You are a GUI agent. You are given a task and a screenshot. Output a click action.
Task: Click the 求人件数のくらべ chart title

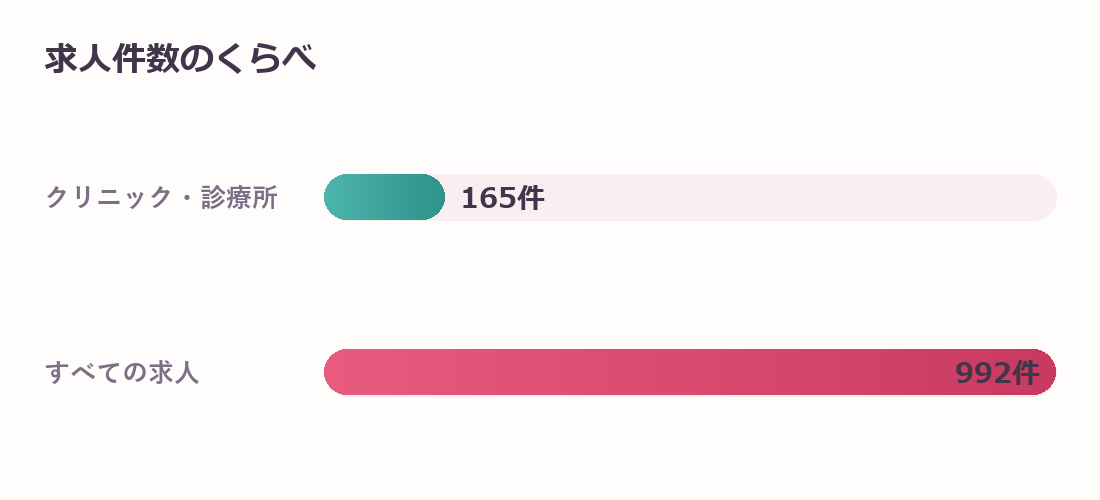(x=180, y=59)
